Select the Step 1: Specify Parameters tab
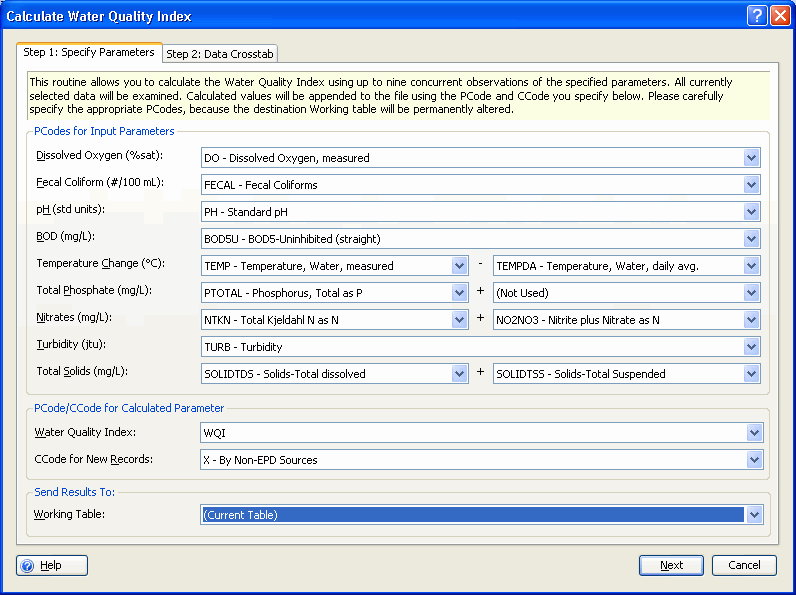Viewport: 796px width, 595px height. [89, 52]
